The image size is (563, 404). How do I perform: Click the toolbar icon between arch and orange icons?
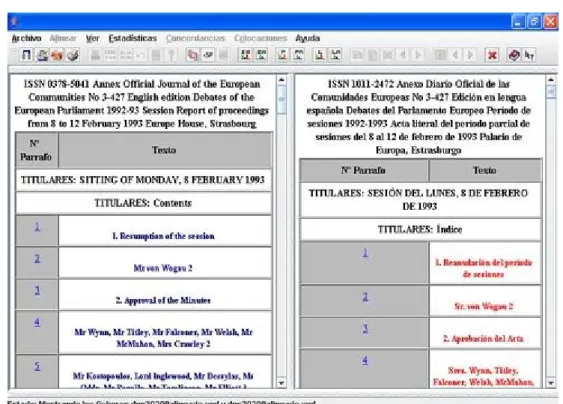(42, 55)
